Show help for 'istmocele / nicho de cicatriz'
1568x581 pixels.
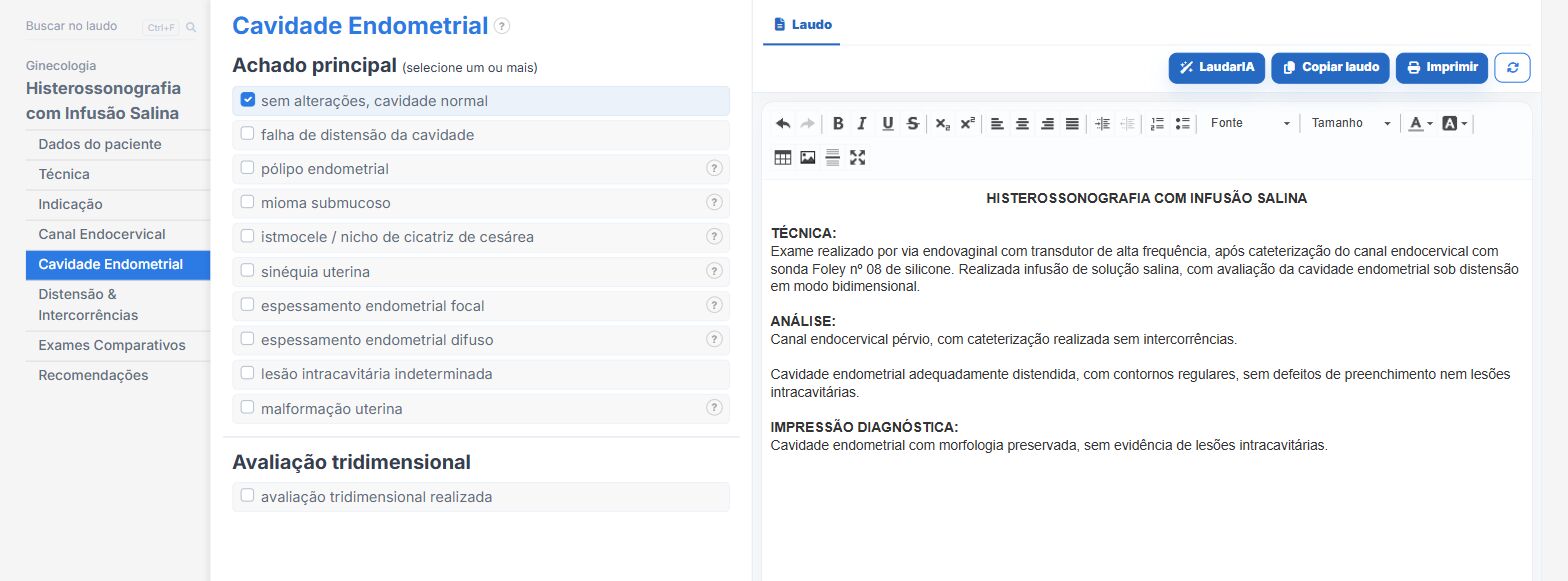click(714, 236)
